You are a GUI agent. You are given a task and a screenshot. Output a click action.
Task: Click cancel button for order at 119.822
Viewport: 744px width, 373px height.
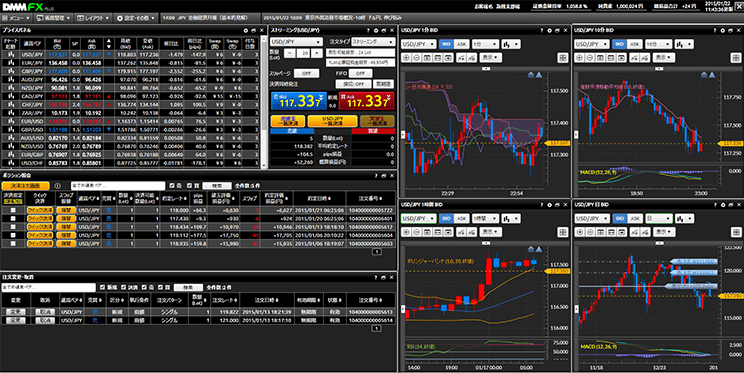tap(46, 312)
